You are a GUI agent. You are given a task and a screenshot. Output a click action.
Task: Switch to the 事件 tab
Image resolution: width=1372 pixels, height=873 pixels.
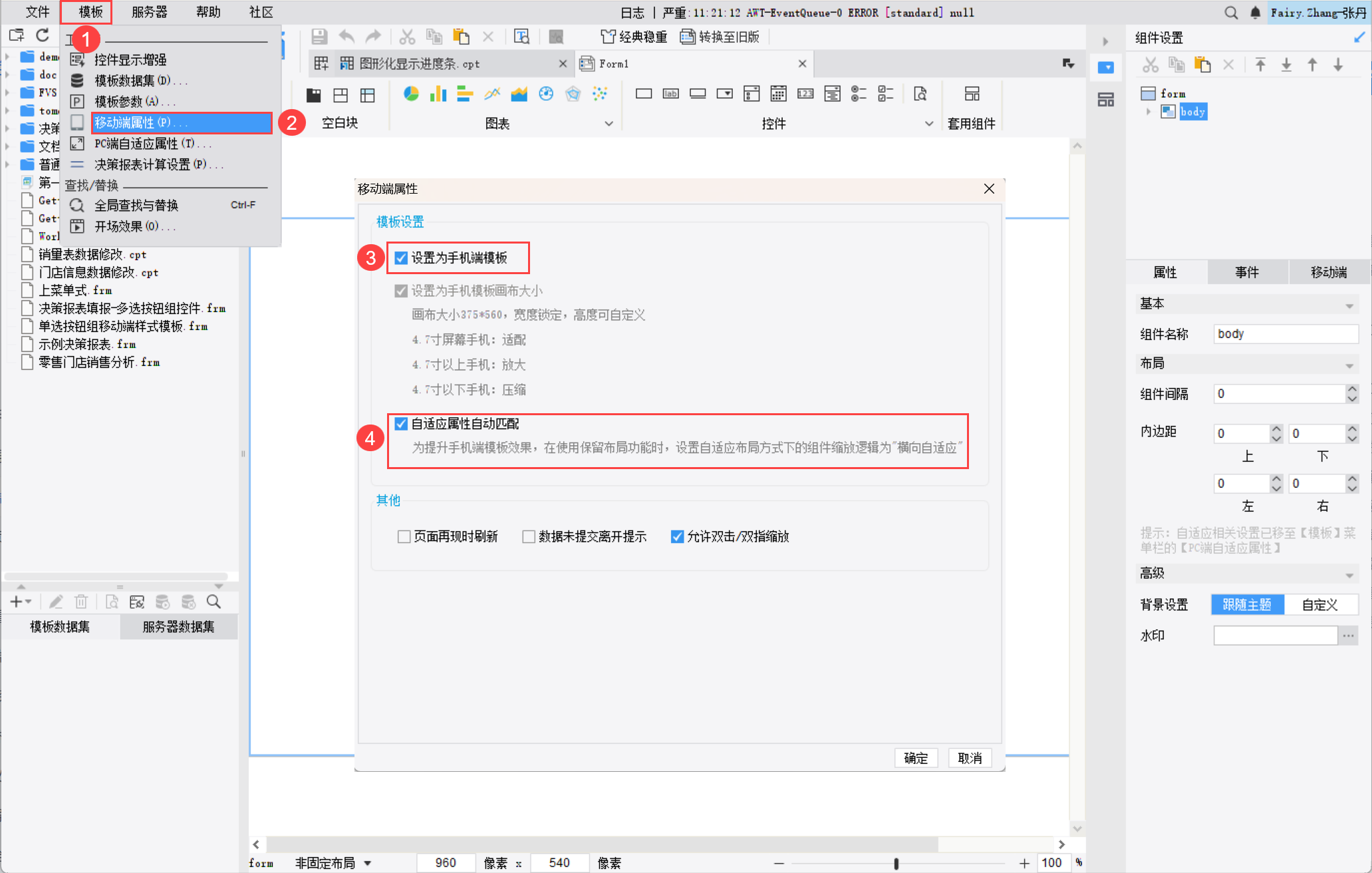[1247, 272]
